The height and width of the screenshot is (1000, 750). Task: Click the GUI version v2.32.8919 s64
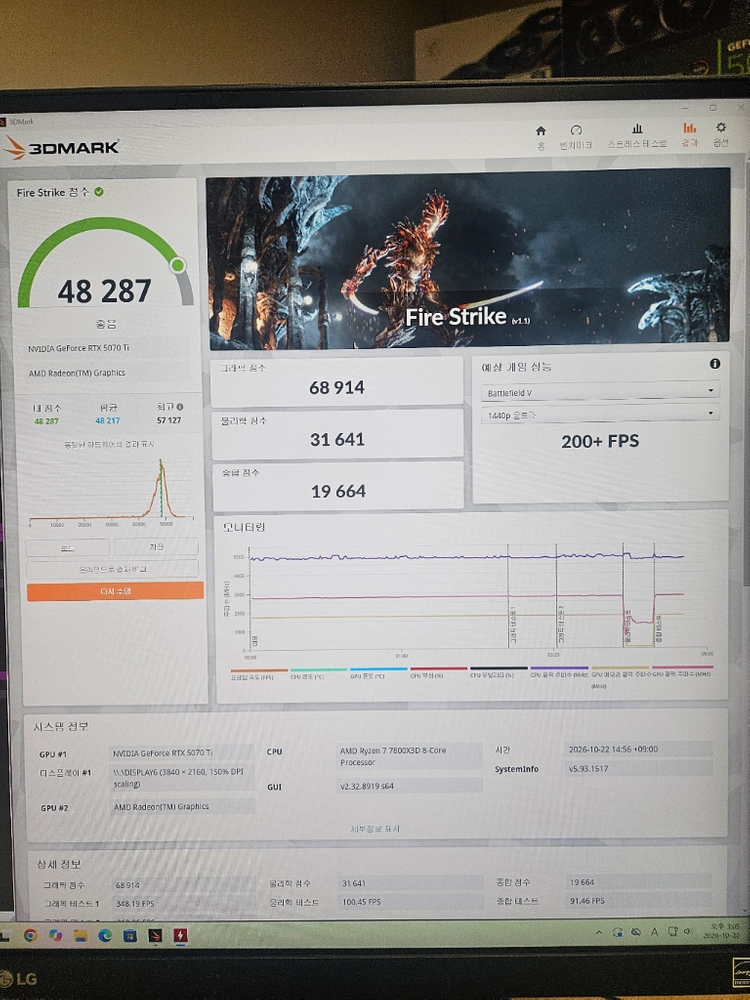(x=409, y=786)
